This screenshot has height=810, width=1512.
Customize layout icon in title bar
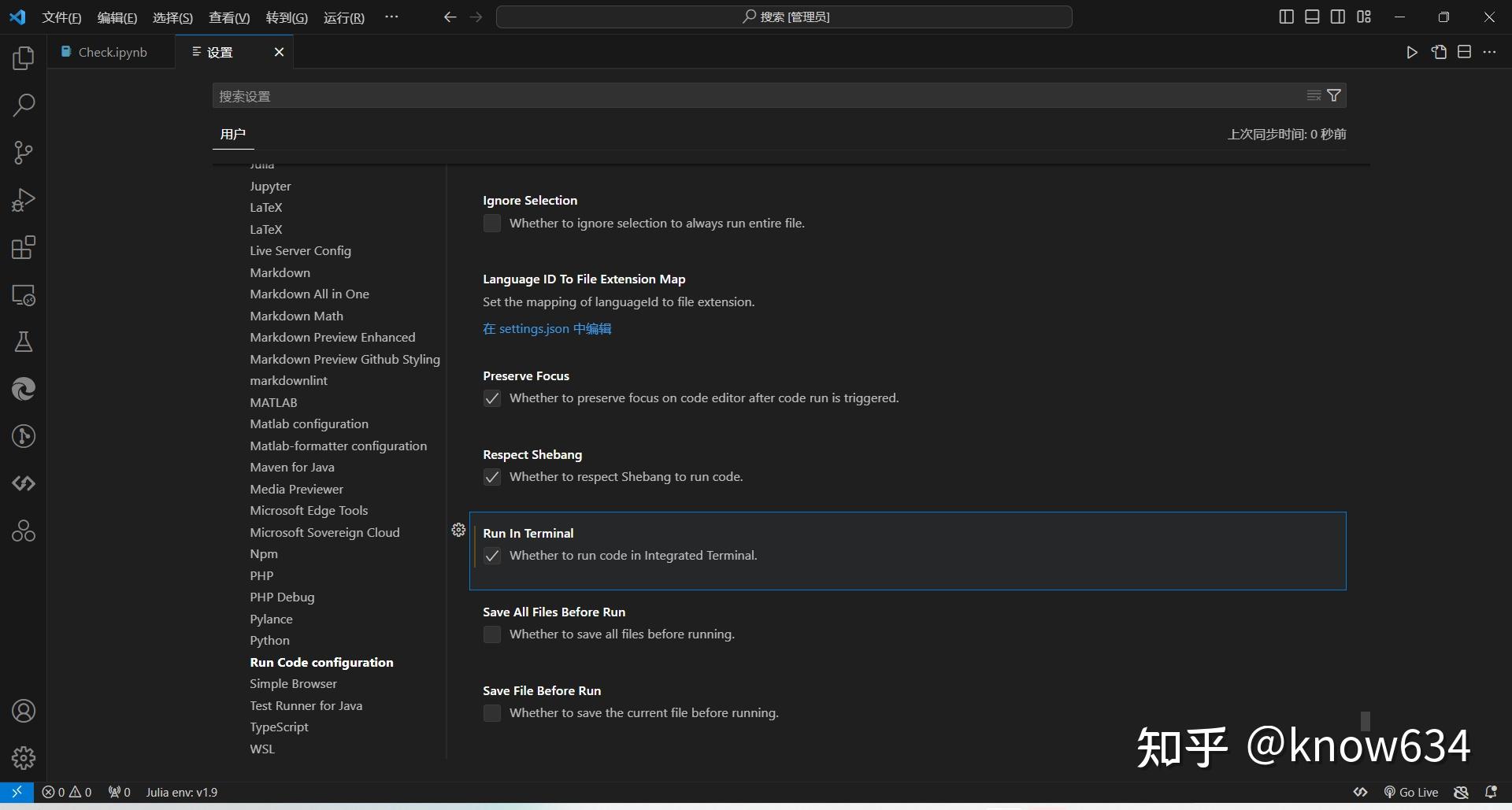click(1364, 17)
